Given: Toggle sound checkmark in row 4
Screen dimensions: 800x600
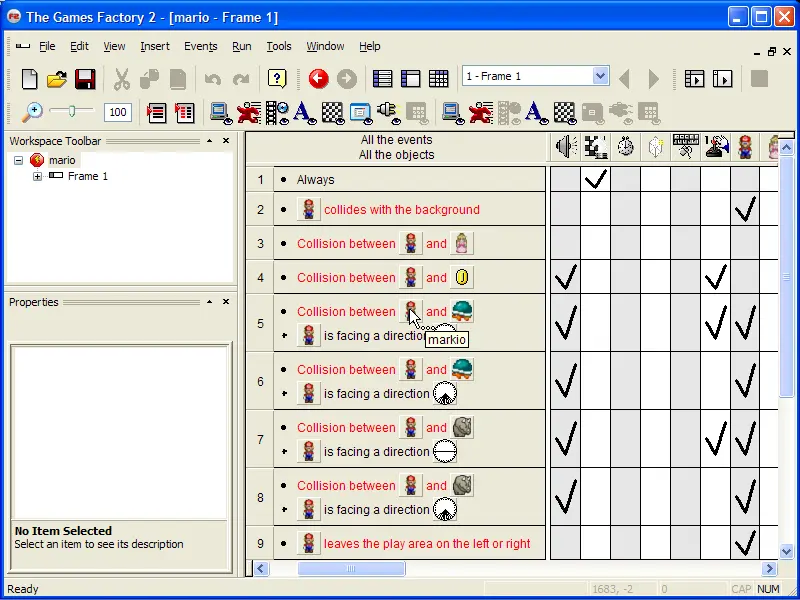Looking at the screenshot, I should click(565, 277).
